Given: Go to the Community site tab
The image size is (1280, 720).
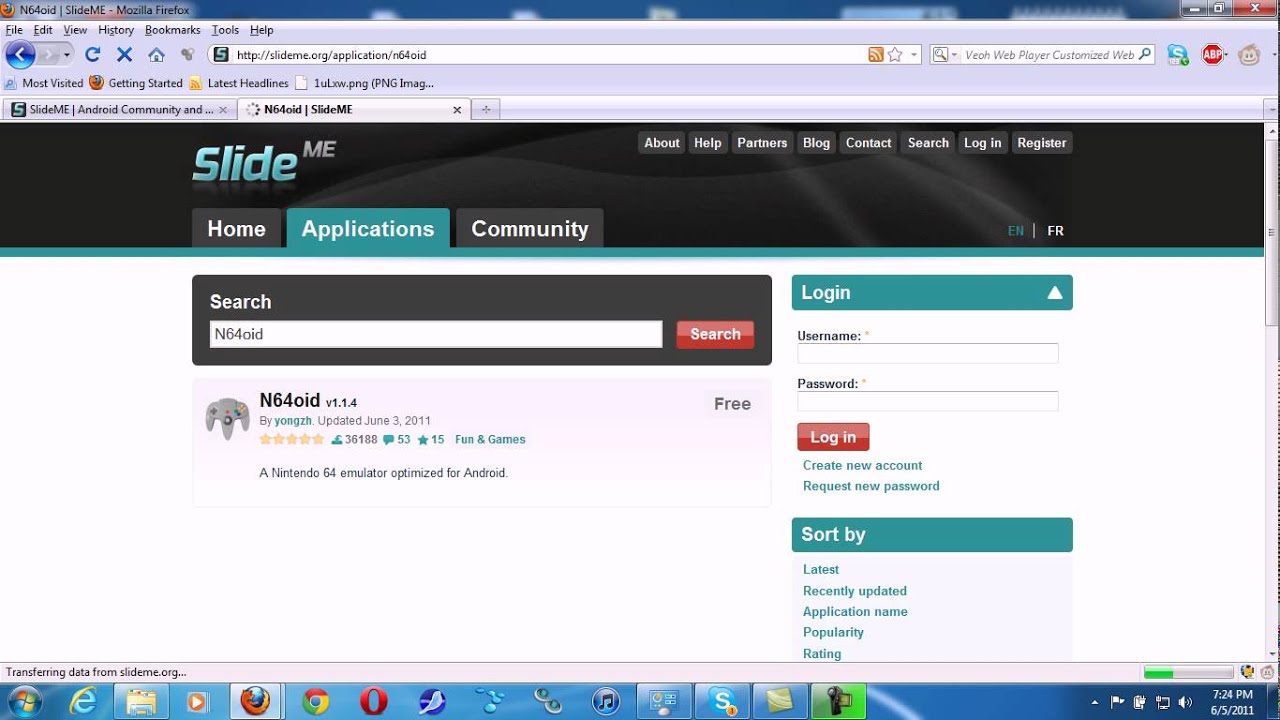Looking at the screenshot, I should [x=530, y=228].
